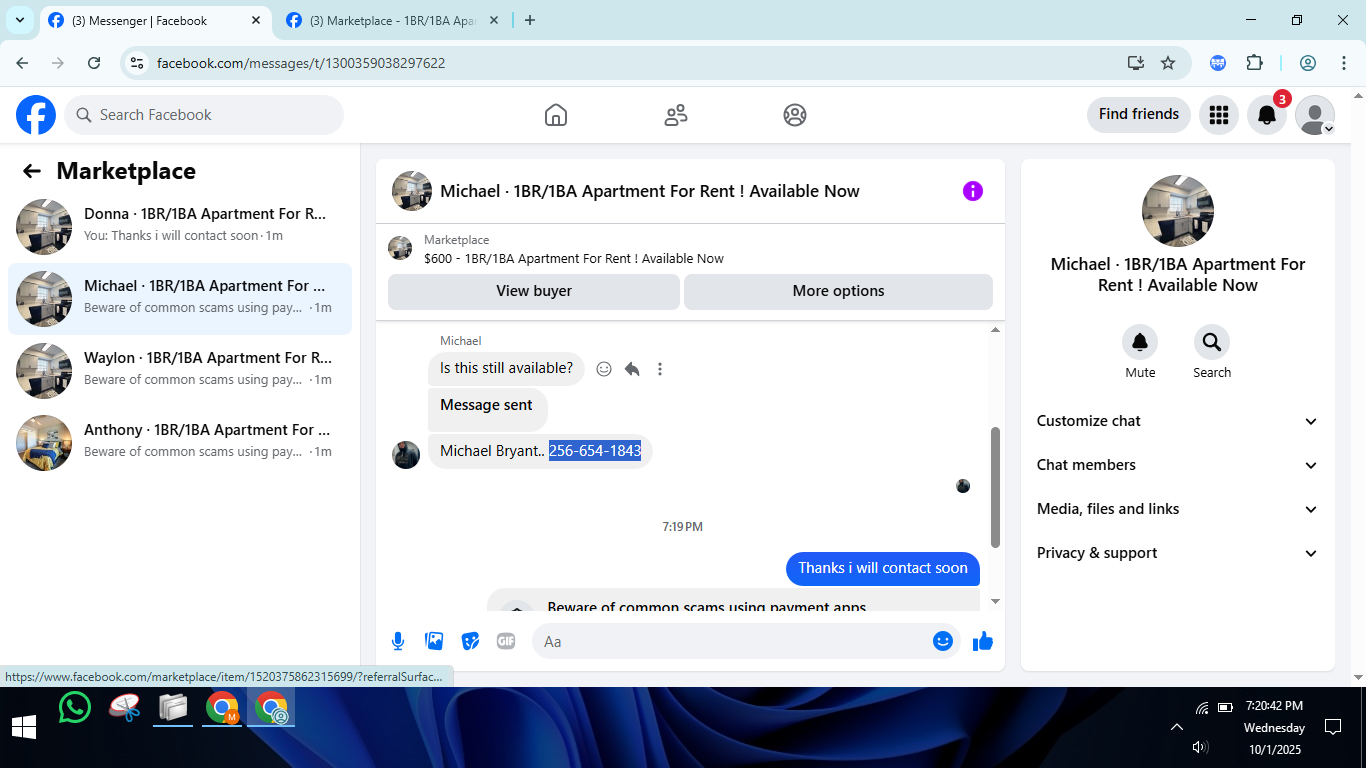Screen dimensions: 1366x768
Task: Open Donna's apartment conversation
Action: point(180,227)
